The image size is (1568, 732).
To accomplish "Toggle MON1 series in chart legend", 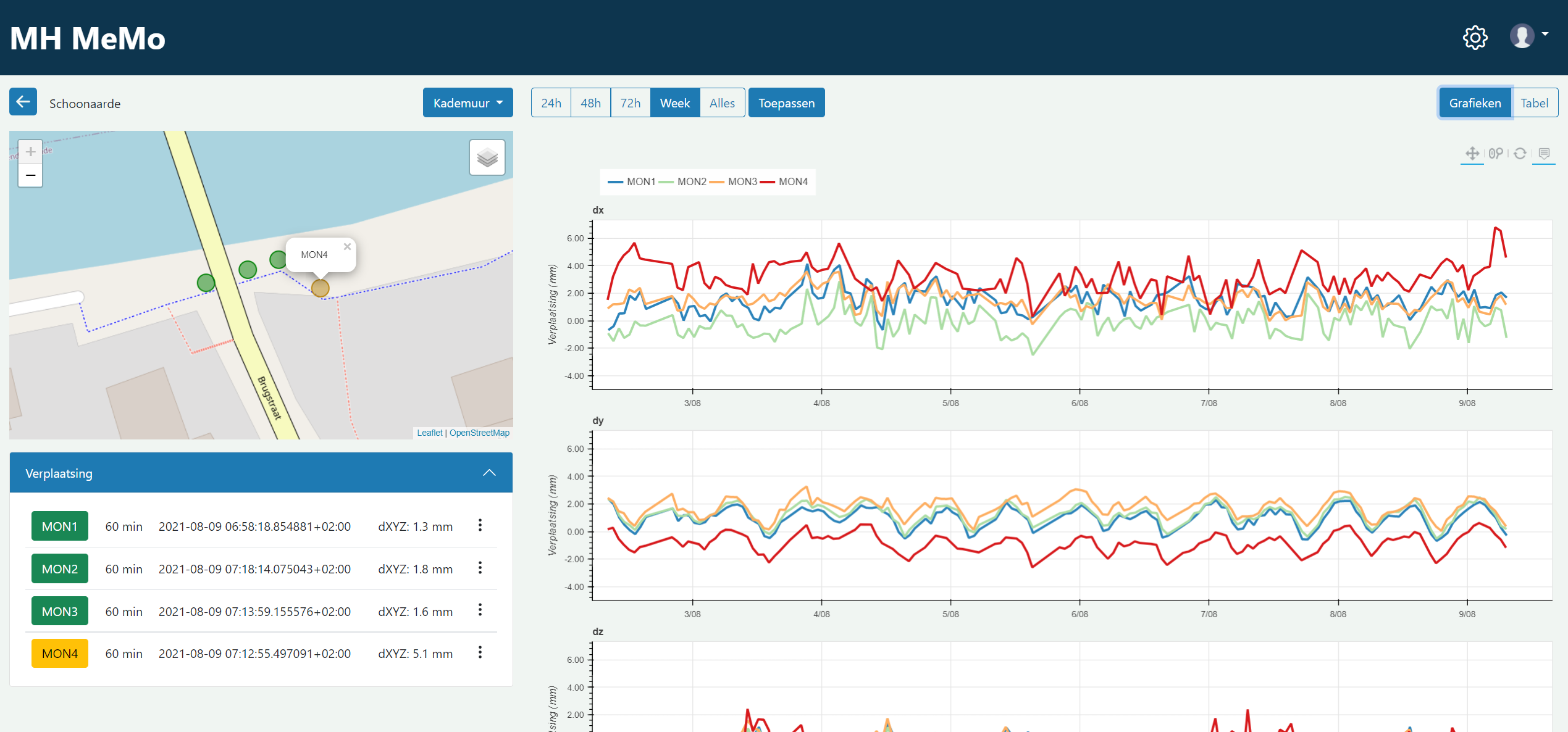I will [631, 181].
